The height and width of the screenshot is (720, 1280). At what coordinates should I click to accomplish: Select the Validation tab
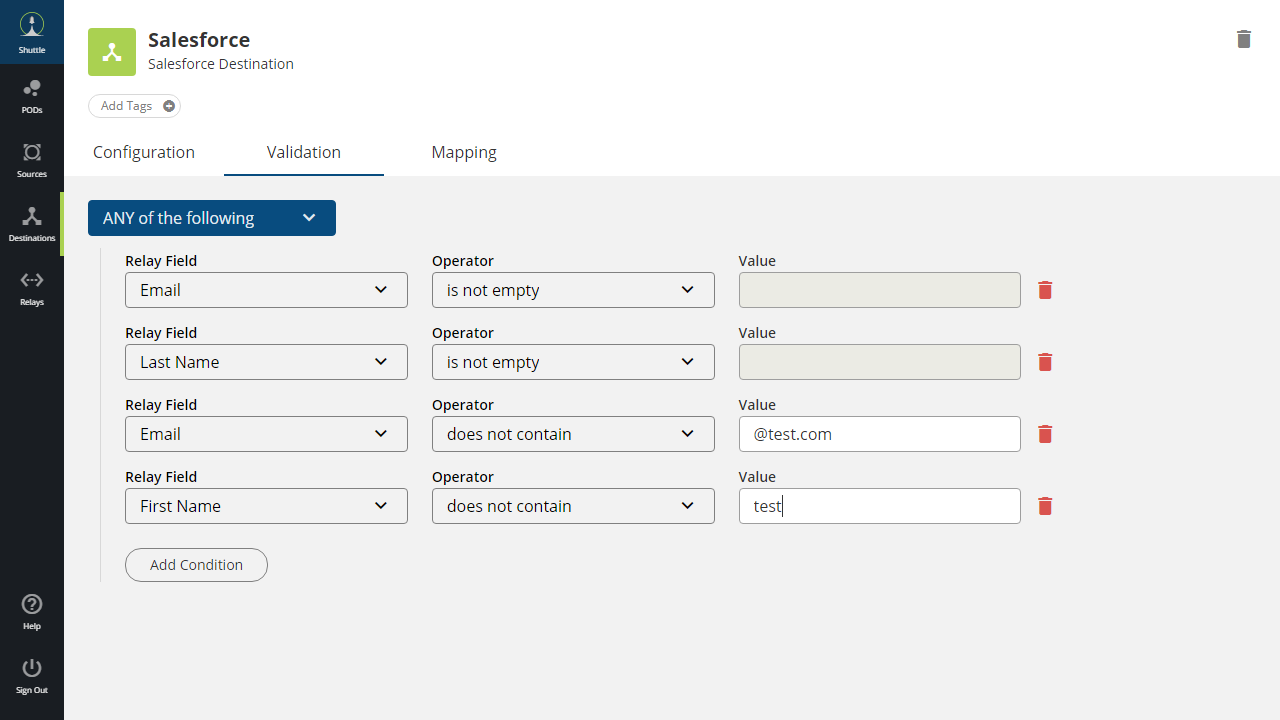304,152
